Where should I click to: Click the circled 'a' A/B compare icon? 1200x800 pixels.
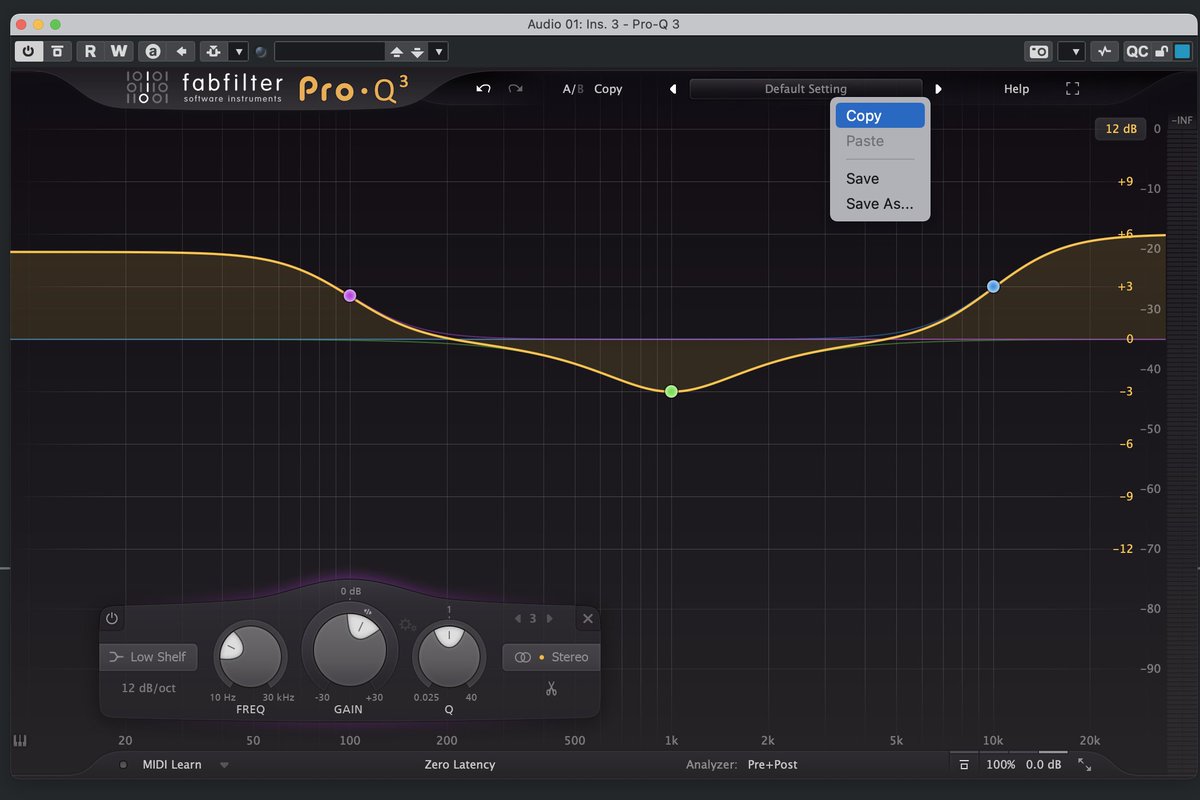coord(152,51)
